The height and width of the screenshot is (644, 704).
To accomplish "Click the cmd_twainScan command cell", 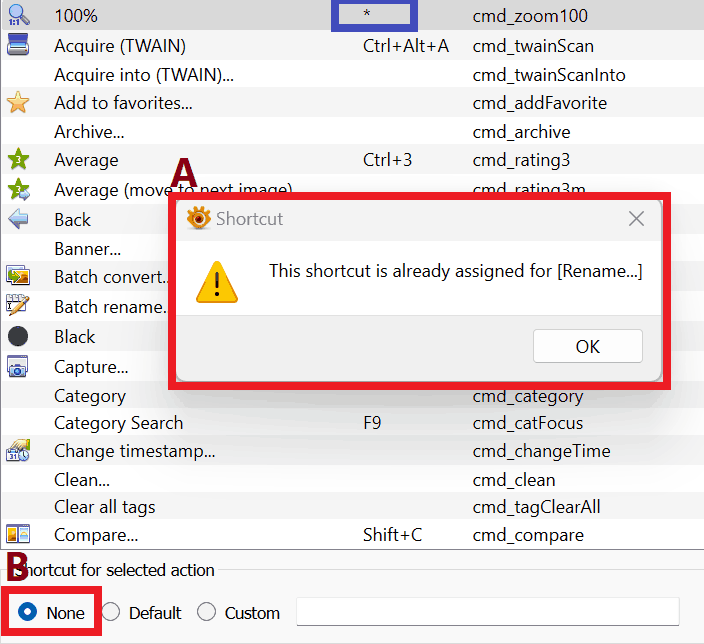I will point(533,46).
